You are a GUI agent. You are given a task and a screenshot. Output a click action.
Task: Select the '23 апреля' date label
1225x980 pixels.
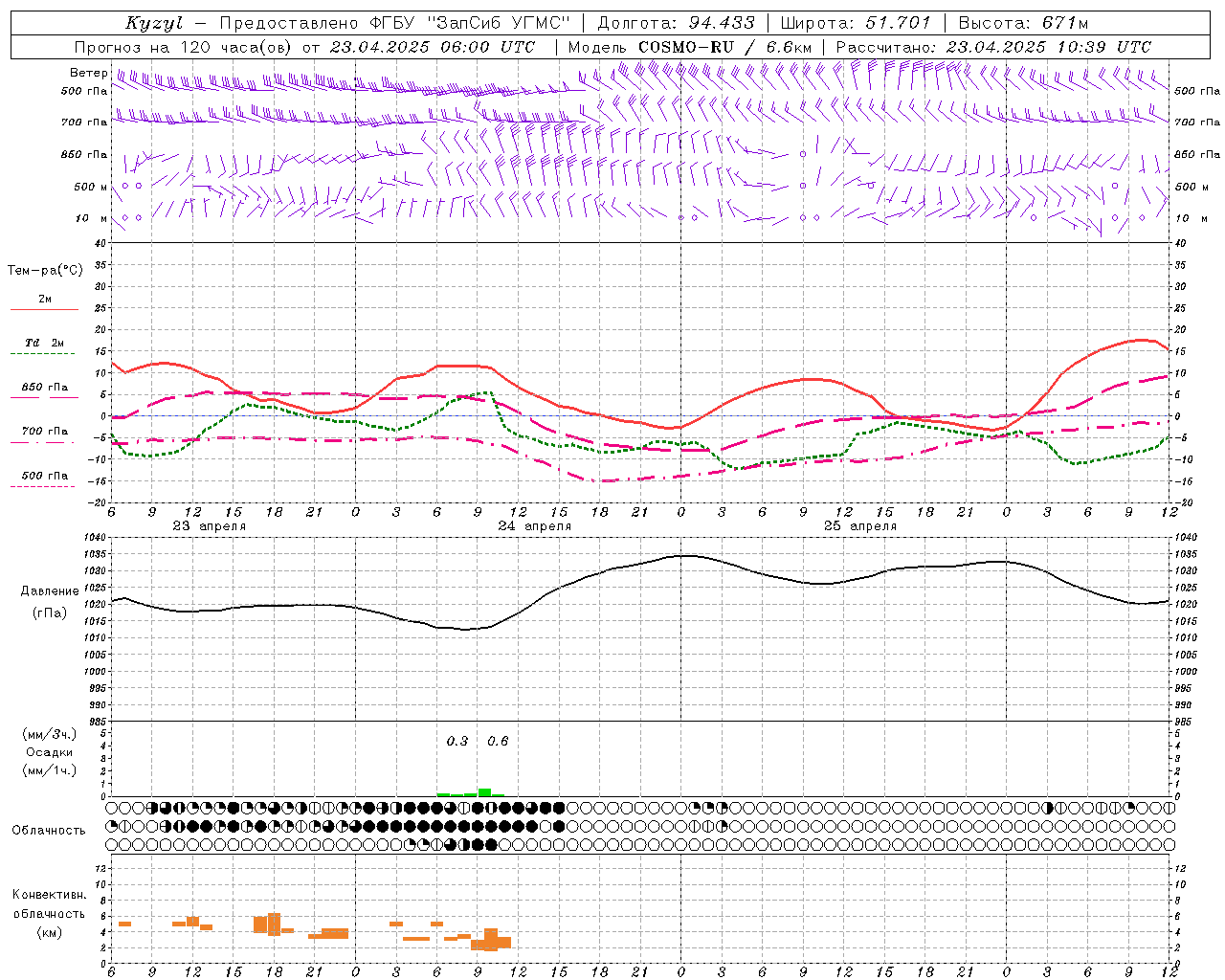point(210,526)
